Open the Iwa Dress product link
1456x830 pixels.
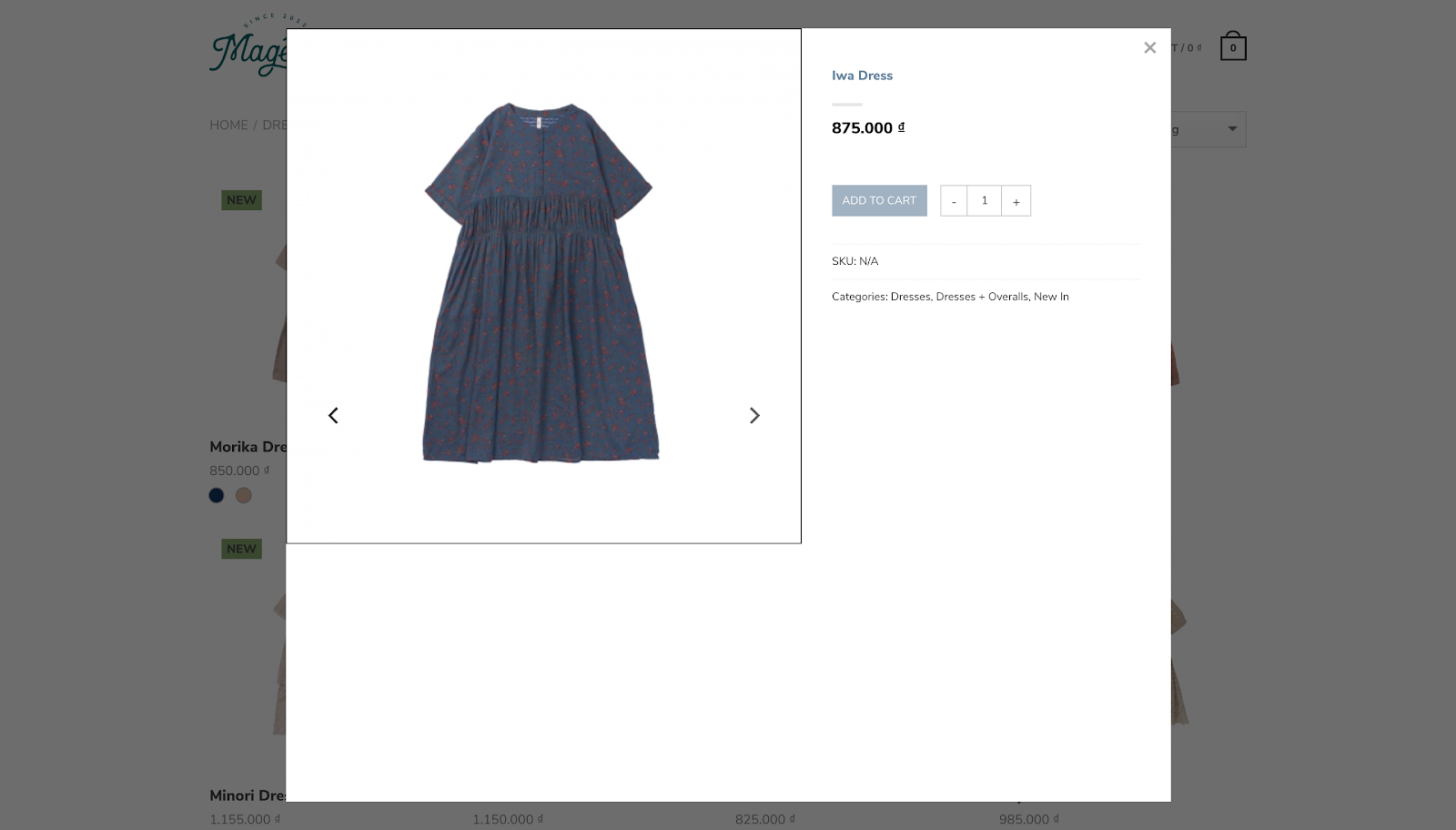(862, 76)
